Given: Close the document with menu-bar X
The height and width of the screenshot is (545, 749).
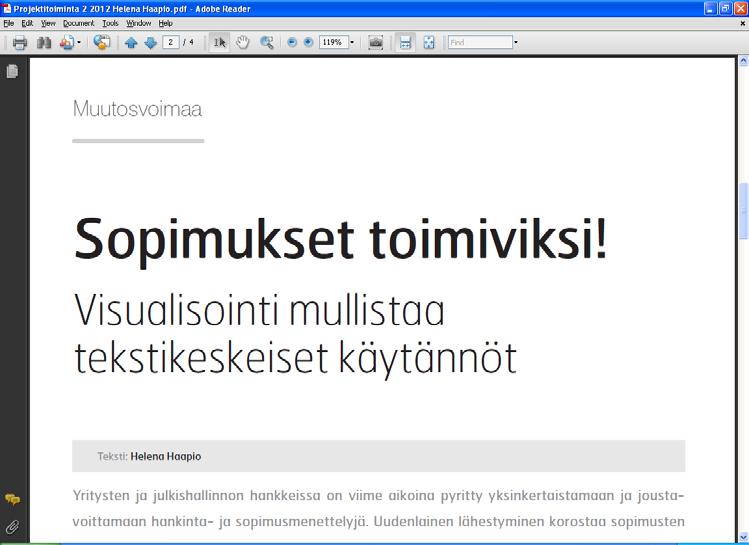Looking at the screenshot, I should click(743, 23).
